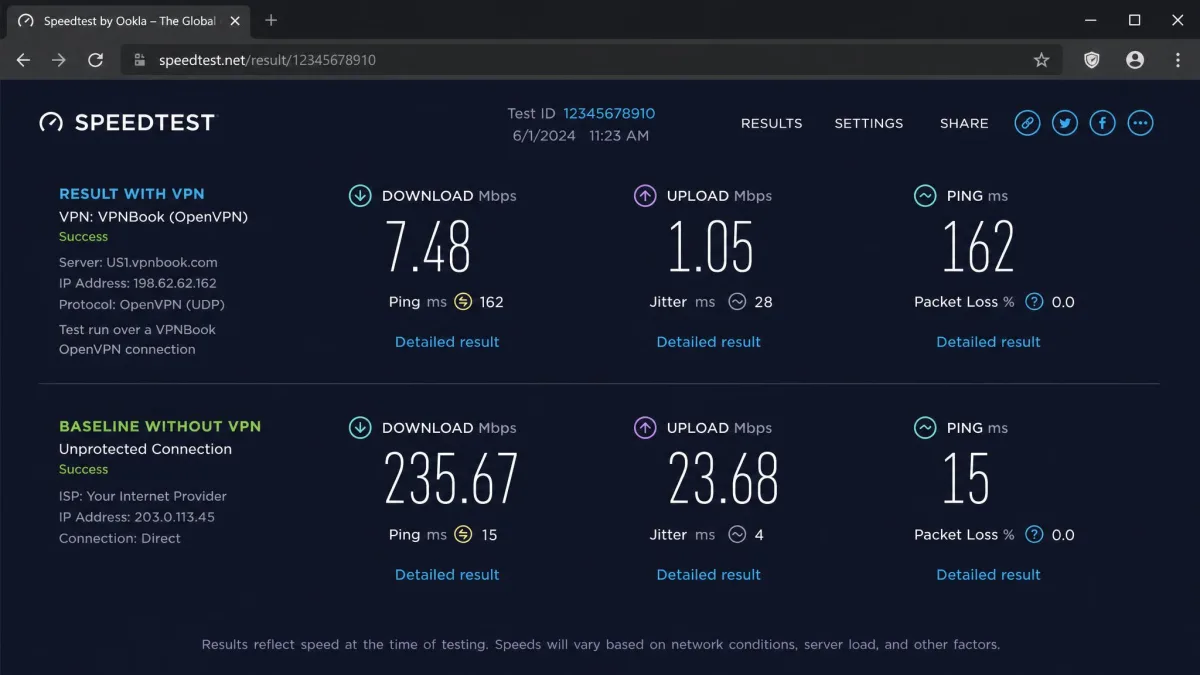Open Detailed result under baseline download
Screen dimensions: 1200x675
(447, 575)
